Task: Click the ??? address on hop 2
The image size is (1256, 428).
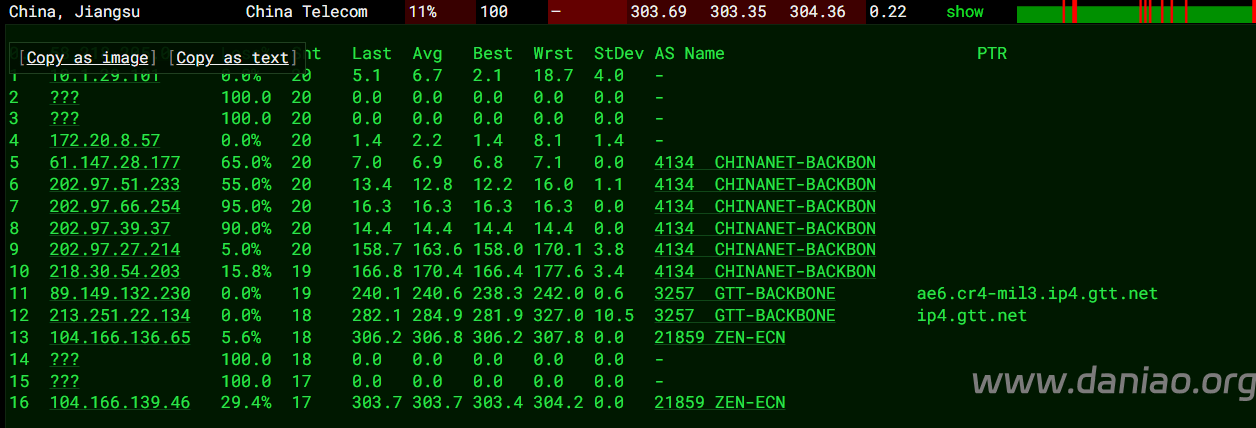Action: [x=64, y=98]
